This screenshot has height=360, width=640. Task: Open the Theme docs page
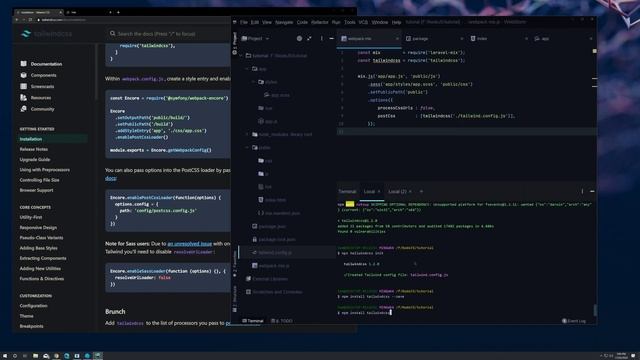point(27,316)
